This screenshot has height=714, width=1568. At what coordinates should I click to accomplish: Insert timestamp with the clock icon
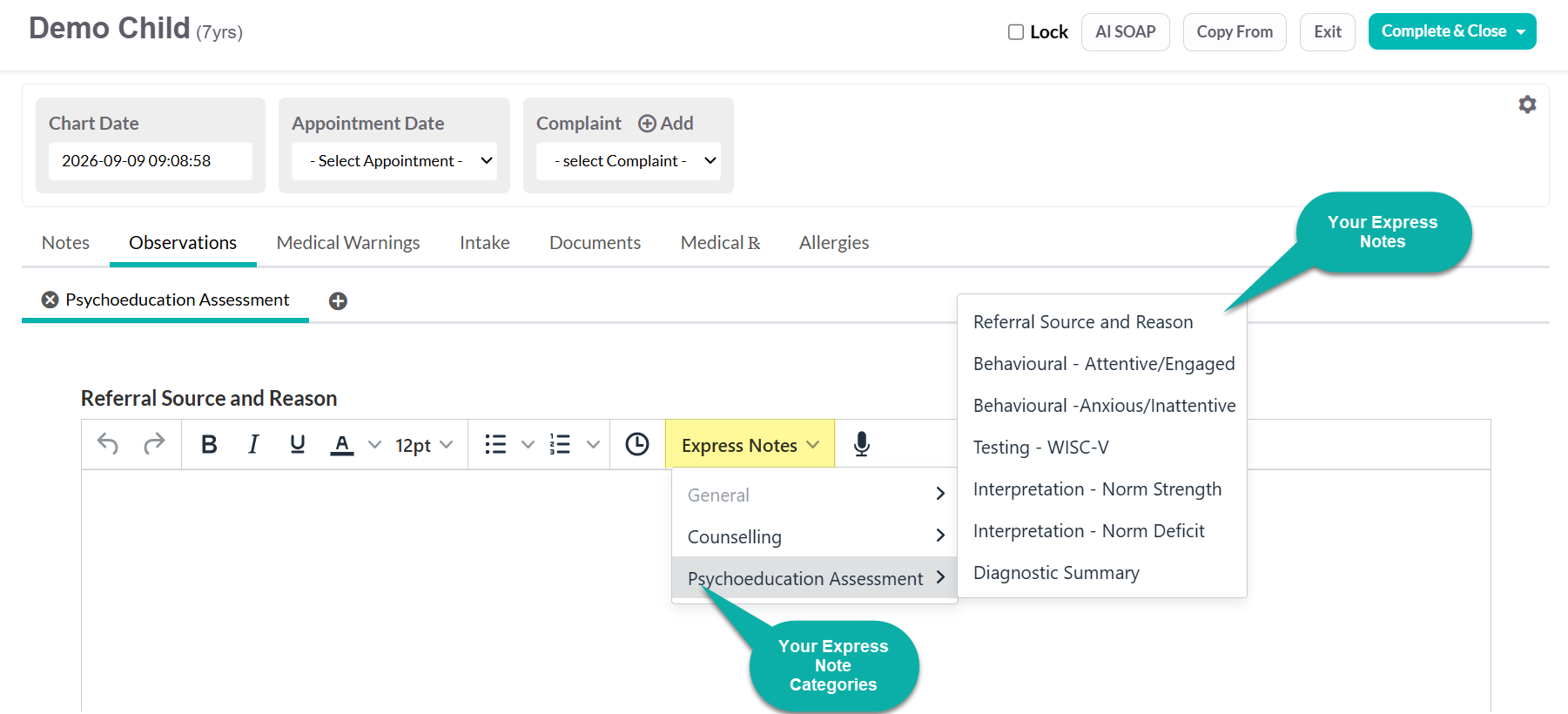[637, 444]
